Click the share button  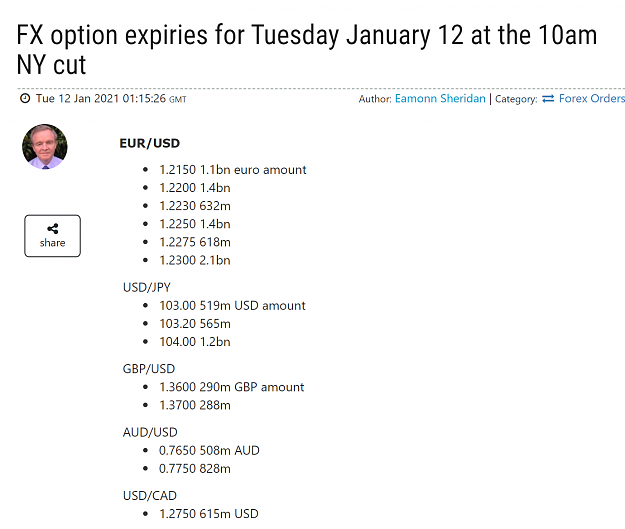52,236
